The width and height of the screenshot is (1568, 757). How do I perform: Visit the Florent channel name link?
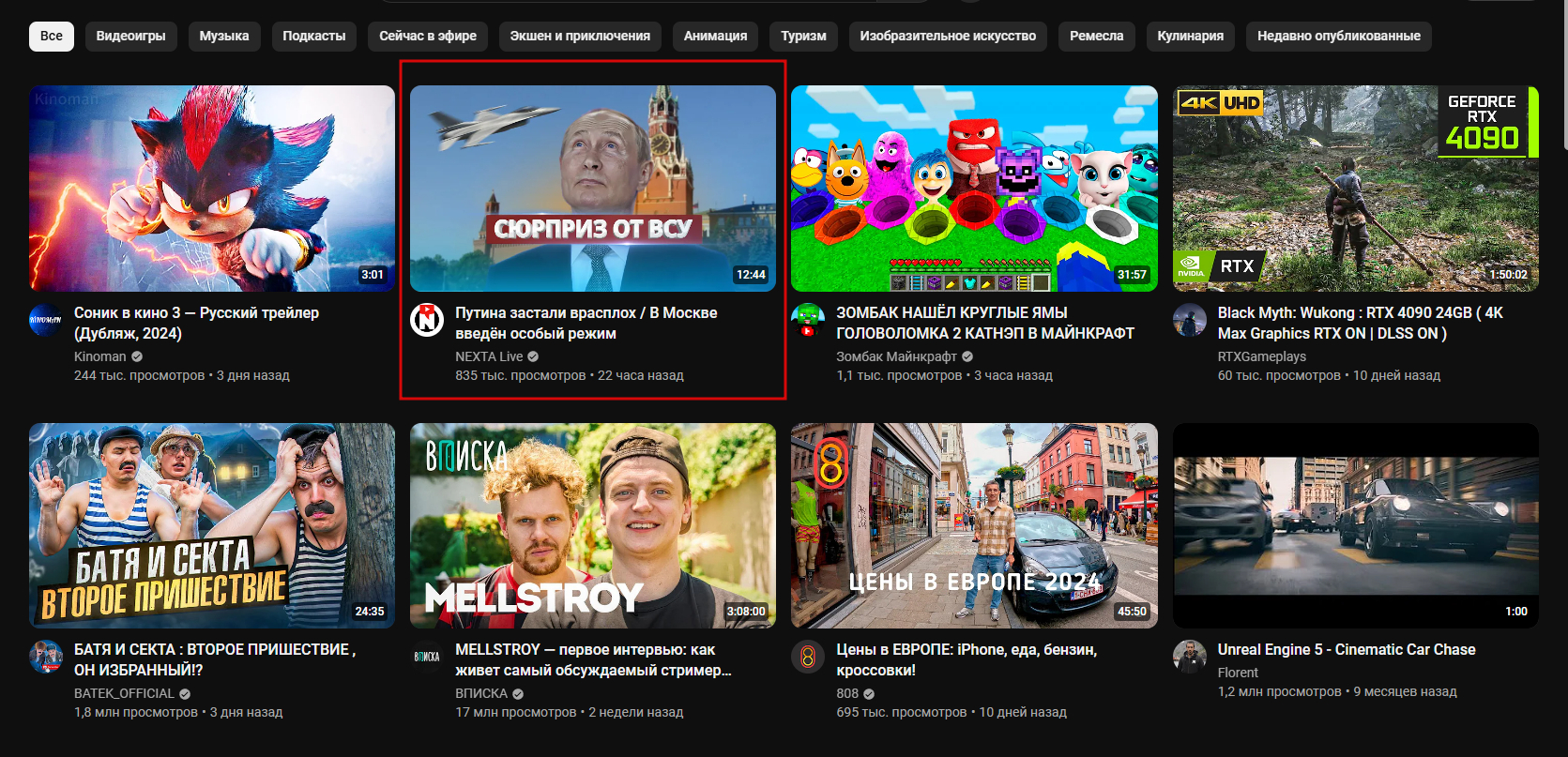(1238, 673)
